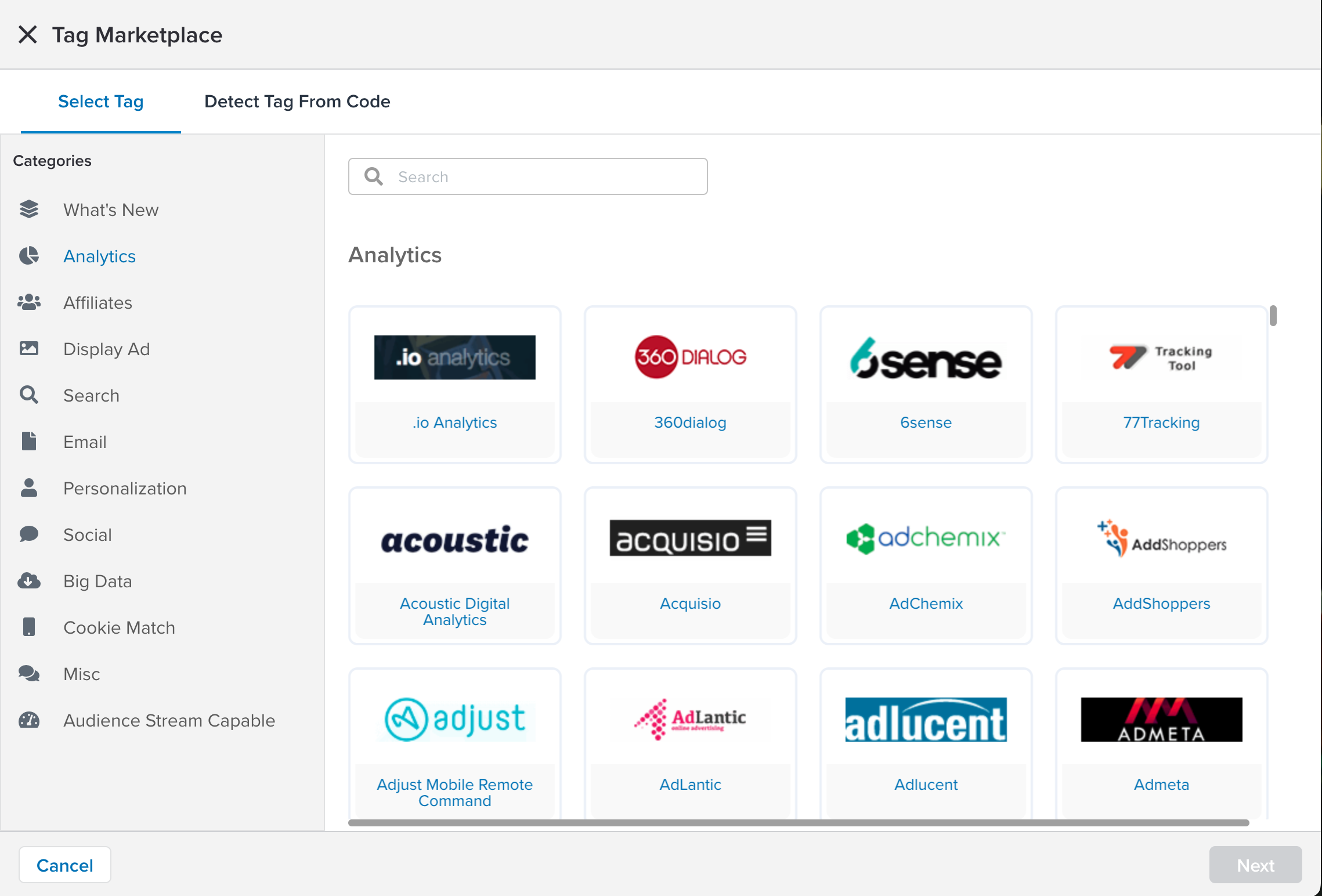Select the acoustic logo
Screen dimensions: 1322x896
[x=455, y=540]
